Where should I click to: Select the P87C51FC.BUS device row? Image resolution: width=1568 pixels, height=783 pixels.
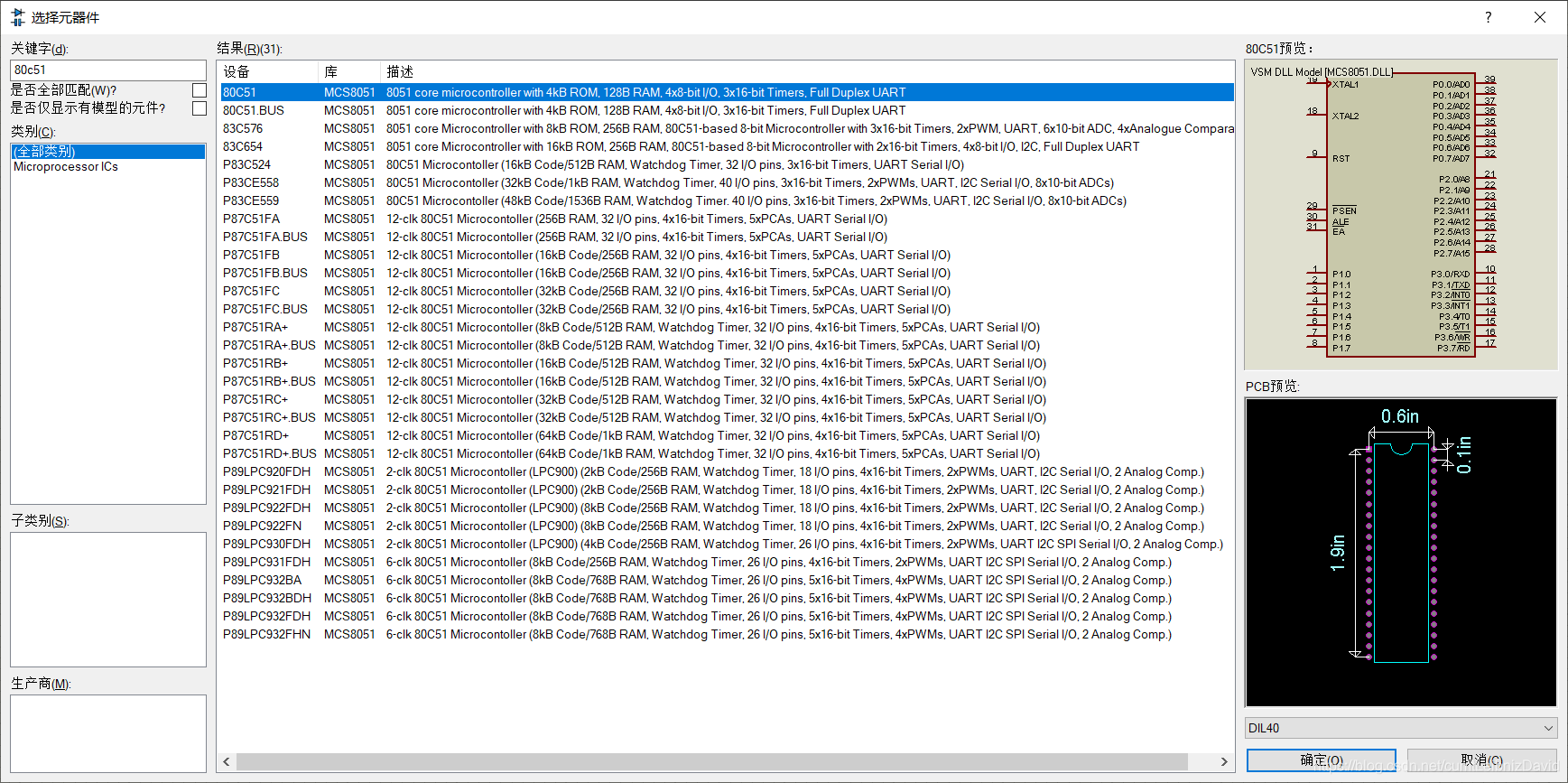[x=727, y=309]
